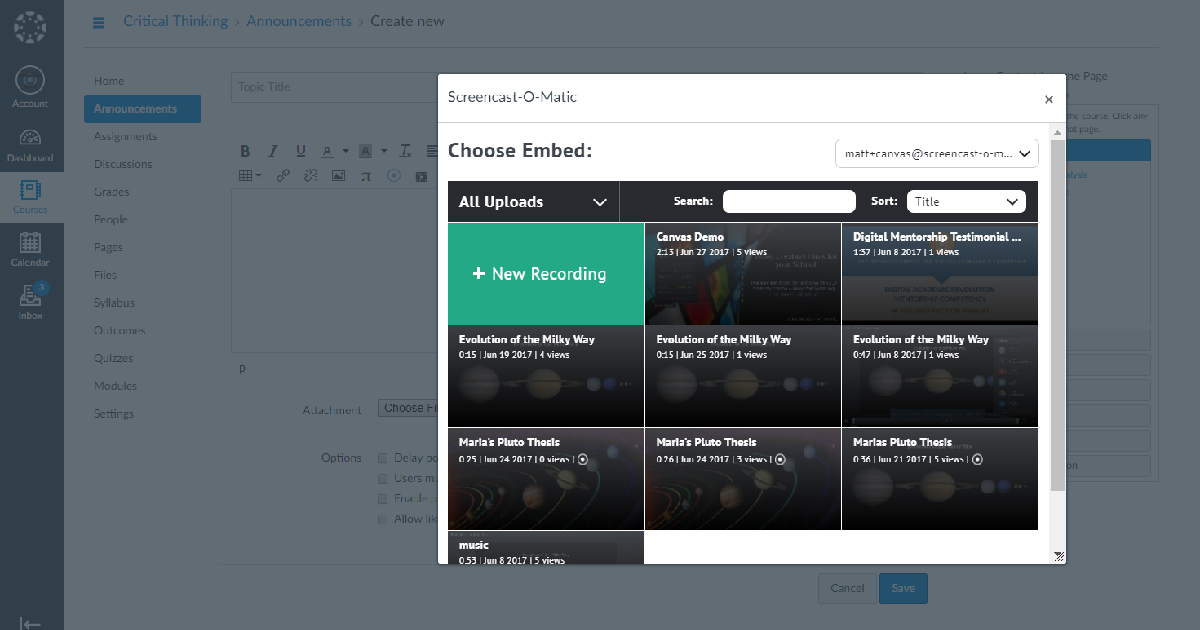Click the Search field in Screencast dialog
This screenshot has width=1200, height=630.
pos(789,201)
